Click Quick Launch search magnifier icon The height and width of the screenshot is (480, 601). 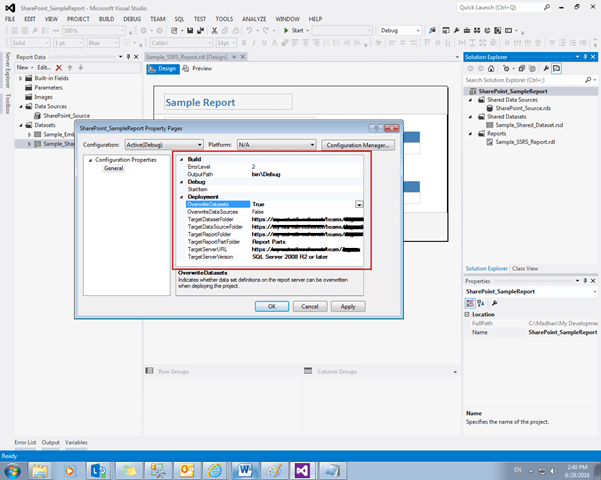(546, 7)
